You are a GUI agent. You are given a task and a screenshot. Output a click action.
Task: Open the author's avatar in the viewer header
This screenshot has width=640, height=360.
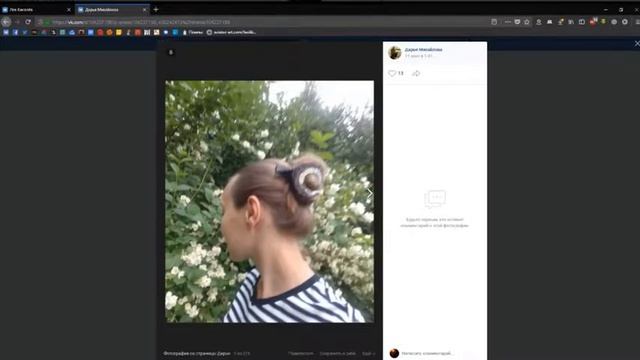395,52
